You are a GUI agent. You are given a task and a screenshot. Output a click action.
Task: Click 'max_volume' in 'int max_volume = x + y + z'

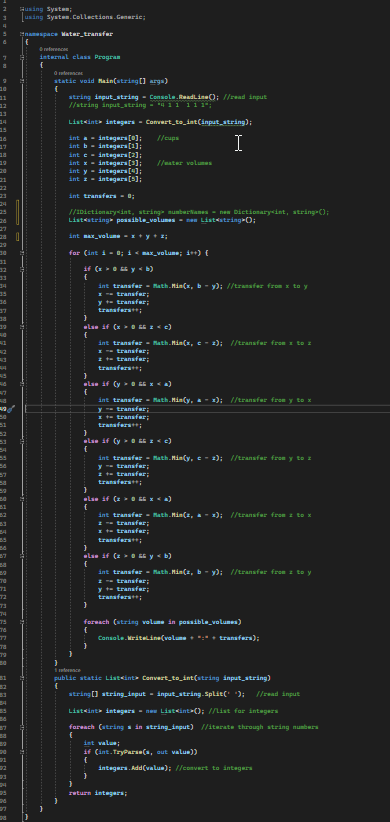(x=102, y=236)
